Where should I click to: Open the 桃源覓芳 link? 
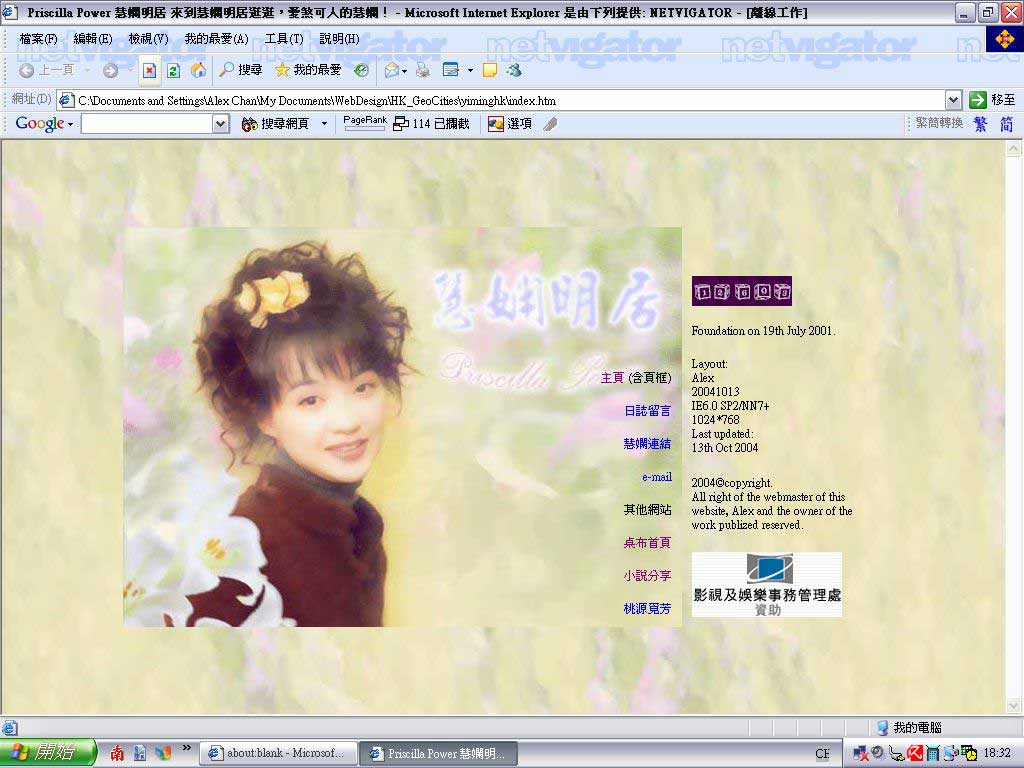(647, 609)
